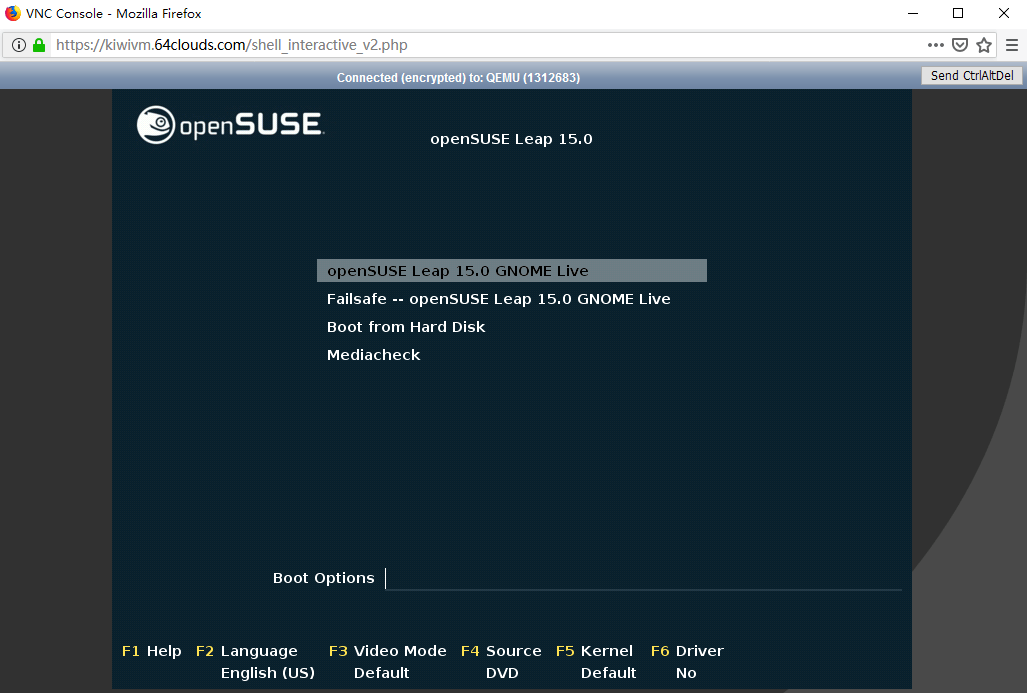Image resolution: width=1027 pixels, height=693 pixels.
Task: Click the DVD source value
Action: [502, 673]
